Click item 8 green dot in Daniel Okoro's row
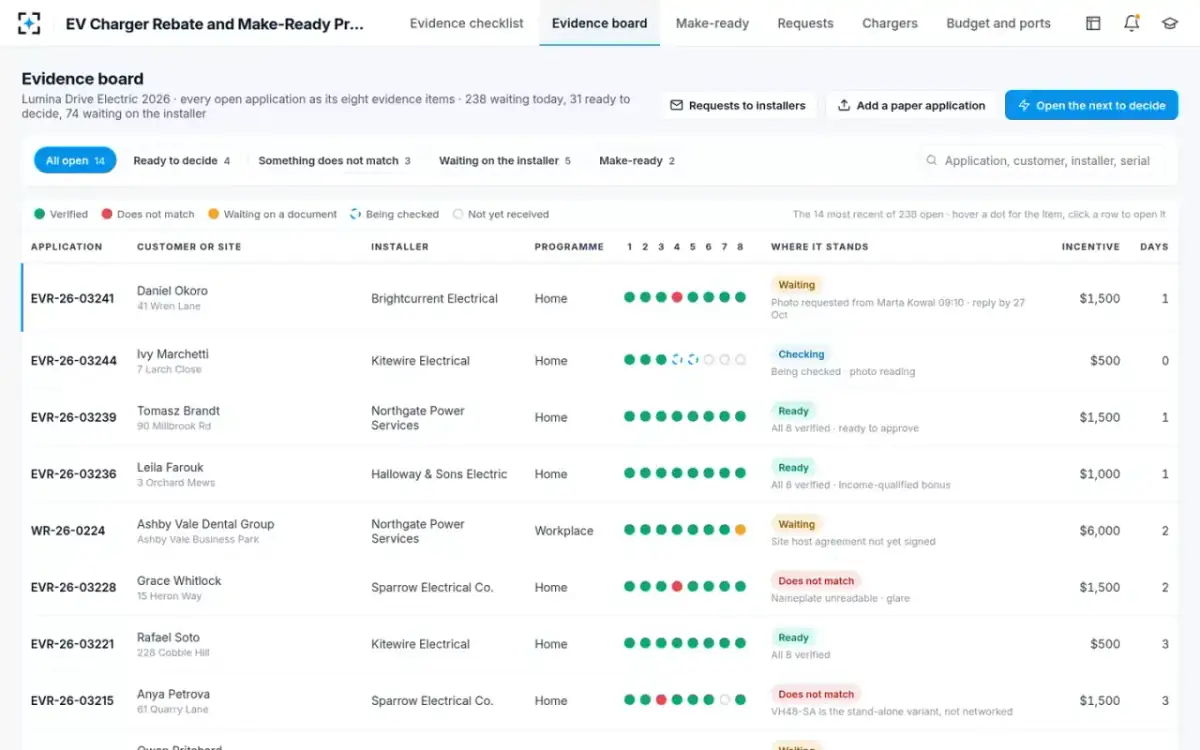Viewport: 1200px width, 750px height. [x=740, y=297]
